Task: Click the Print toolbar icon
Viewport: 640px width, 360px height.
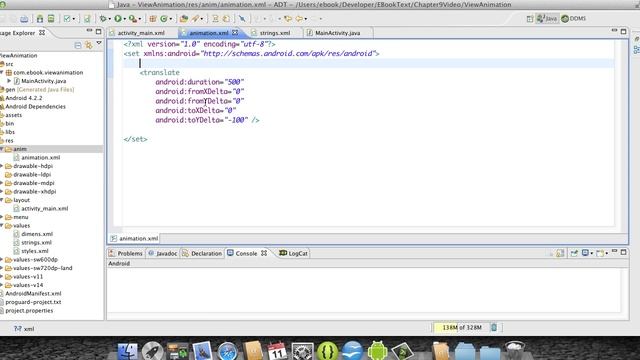Action: coord(24,19)
